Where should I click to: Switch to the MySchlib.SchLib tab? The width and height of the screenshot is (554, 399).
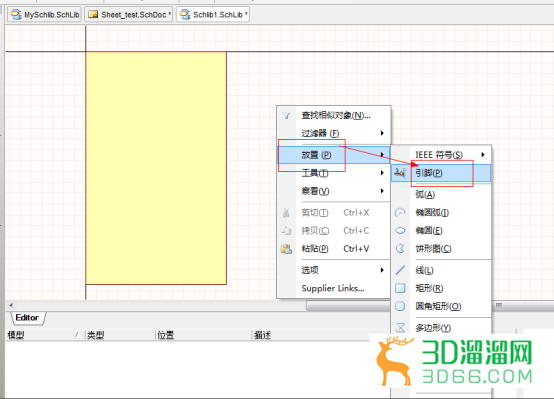45,14
